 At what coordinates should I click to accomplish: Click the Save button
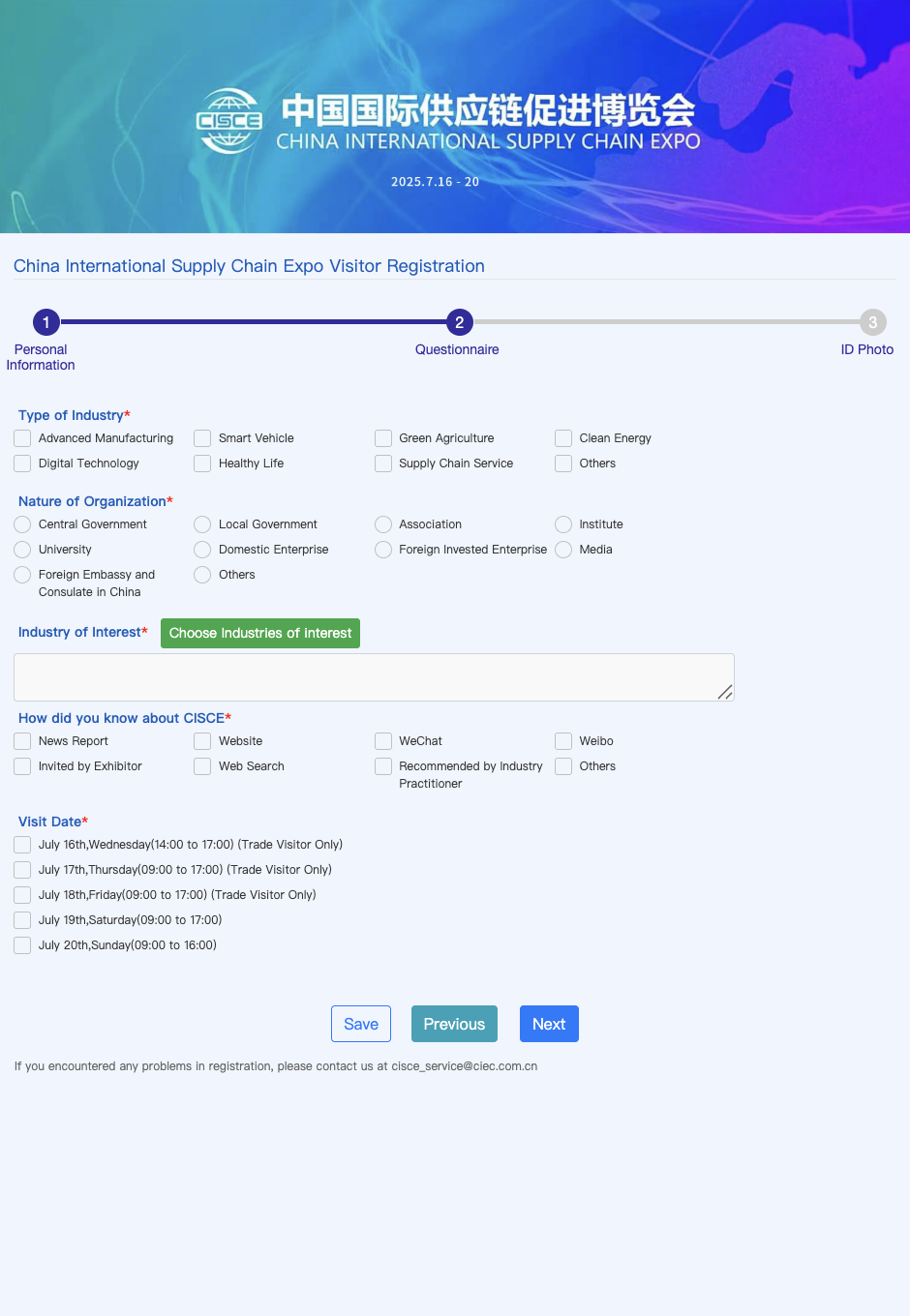click(361, 1024)
